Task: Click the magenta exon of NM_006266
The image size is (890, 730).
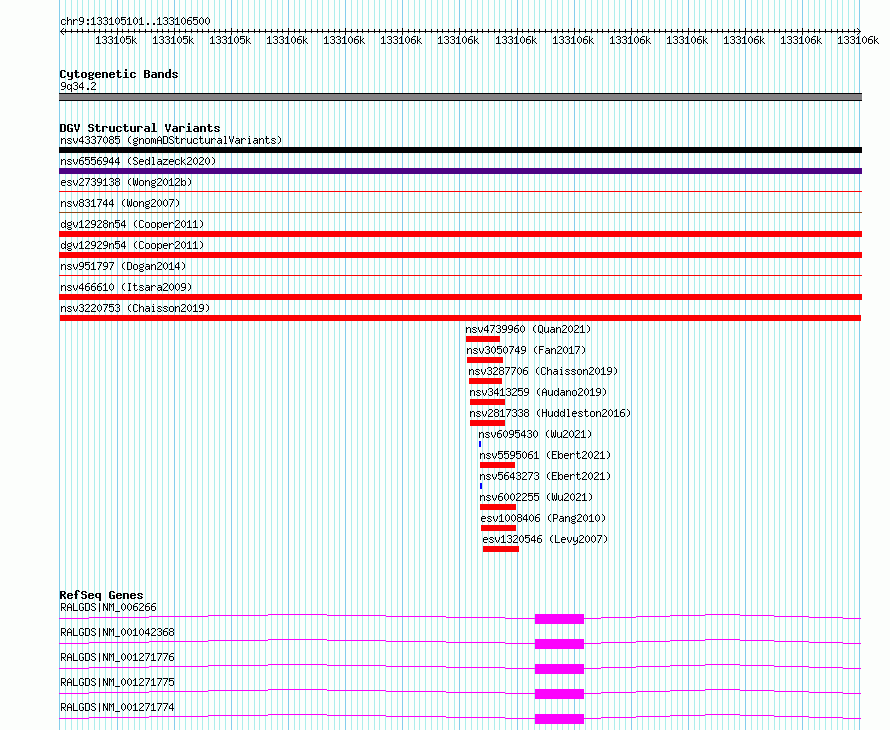Action: point(559,619)
